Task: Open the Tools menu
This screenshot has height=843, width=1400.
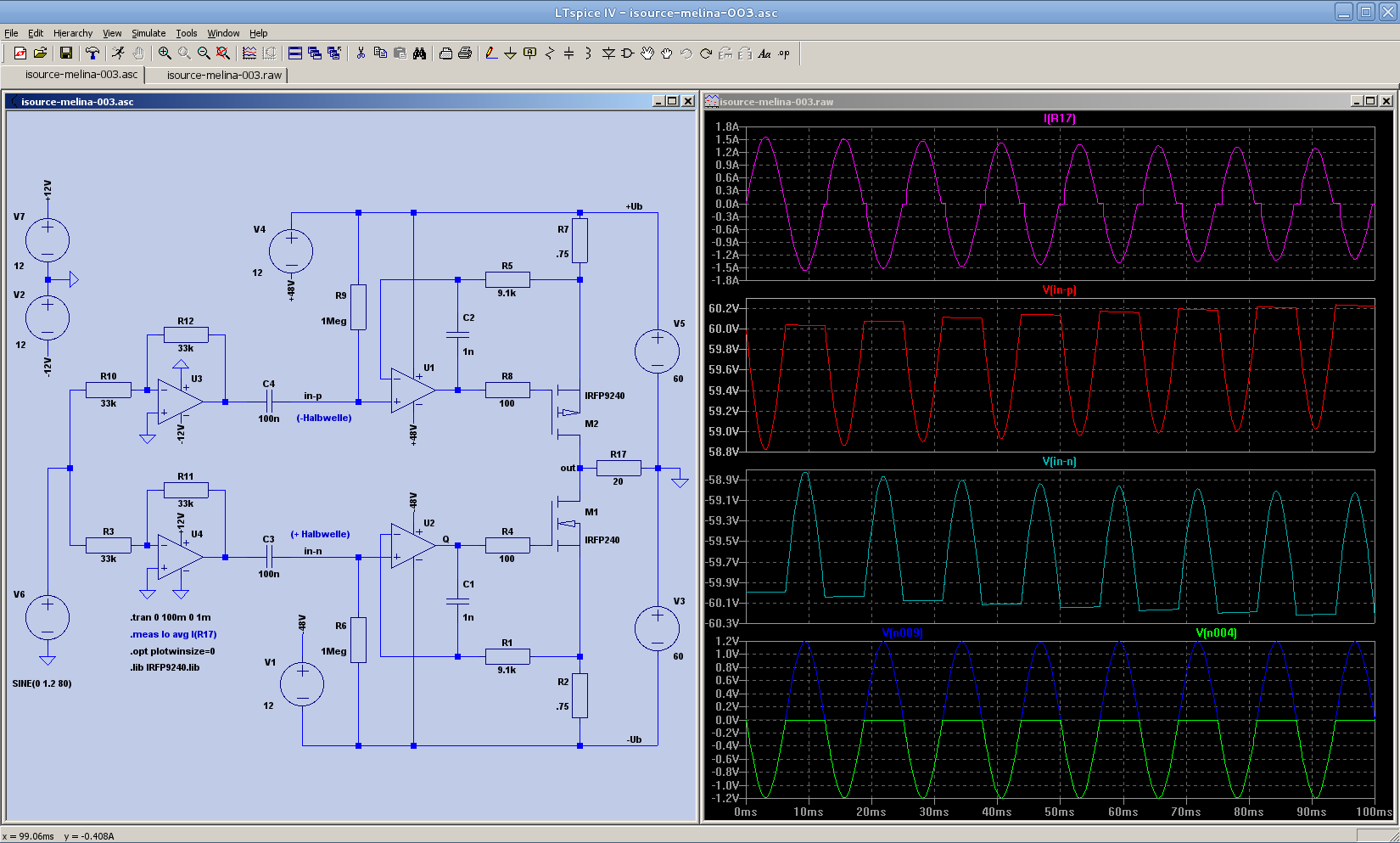Action: tap(187, 33)
